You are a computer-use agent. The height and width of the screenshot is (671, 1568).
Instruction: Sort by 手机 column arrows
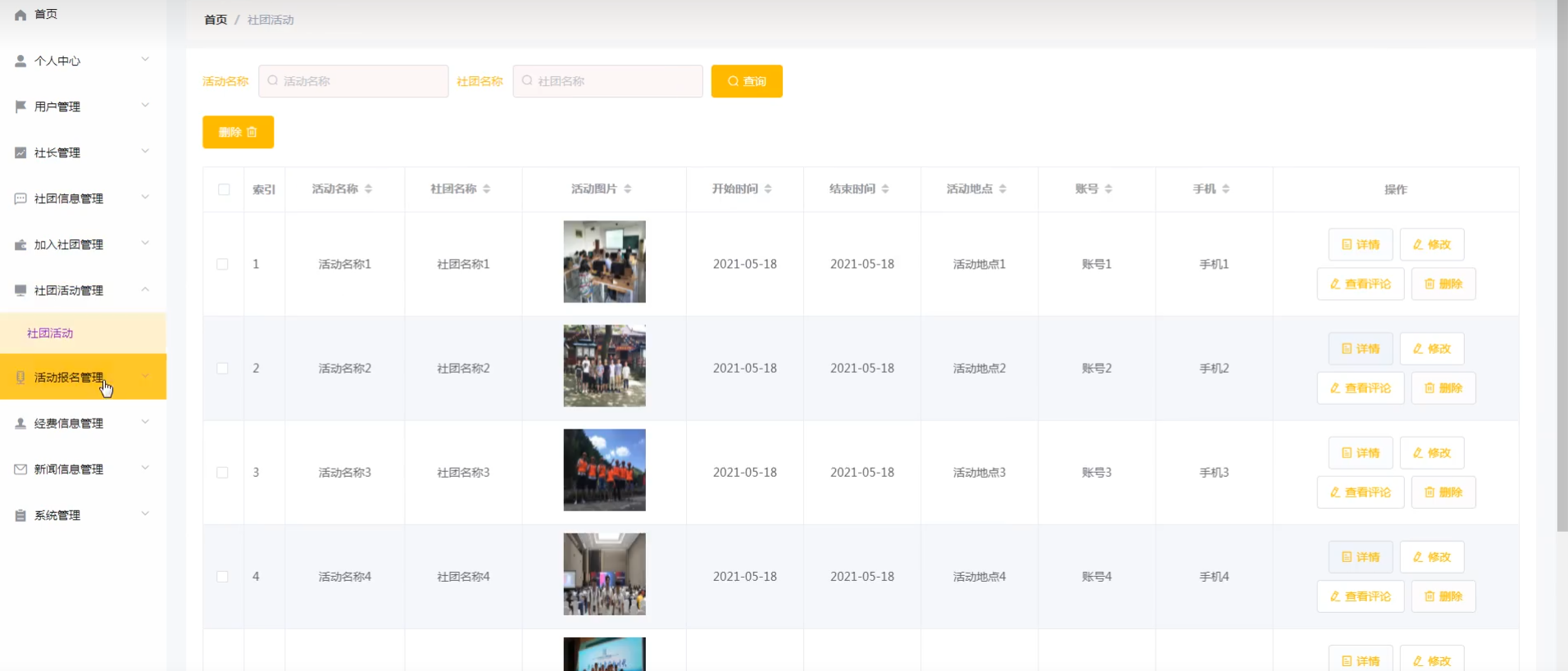click(x=1225, y=188)
